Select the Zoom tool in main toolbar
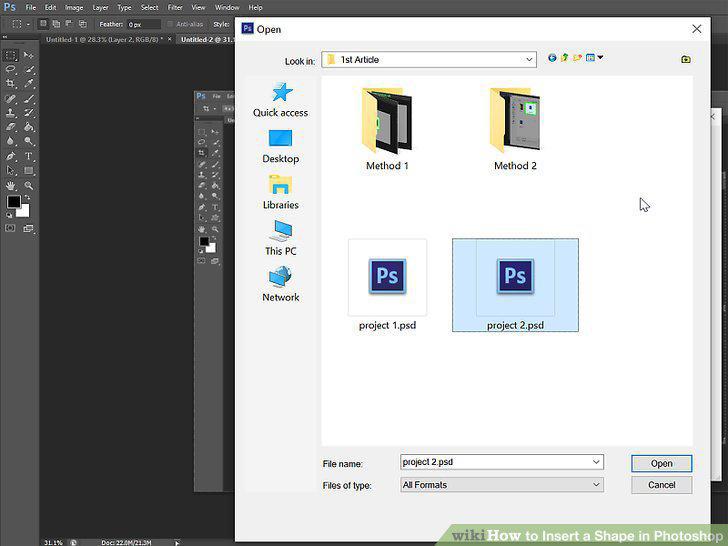This screenshot has width=728, height=546. click(29, 186)
